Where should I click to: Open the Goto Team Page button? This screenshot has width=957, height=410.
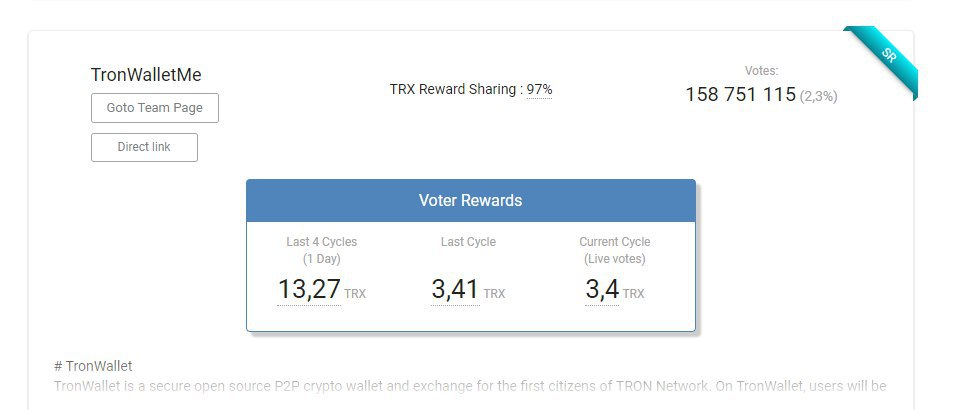tap(154, 108)
